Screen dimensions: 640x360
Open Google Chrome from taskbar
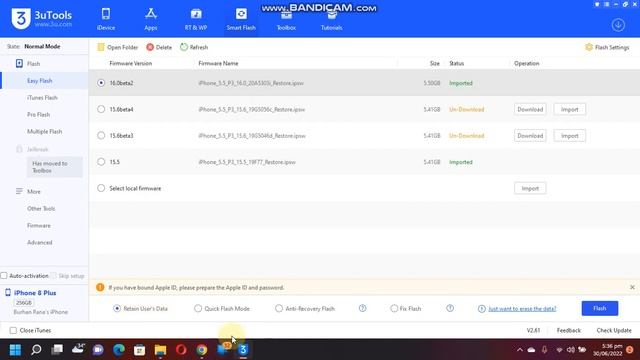[x=202, y=350]
